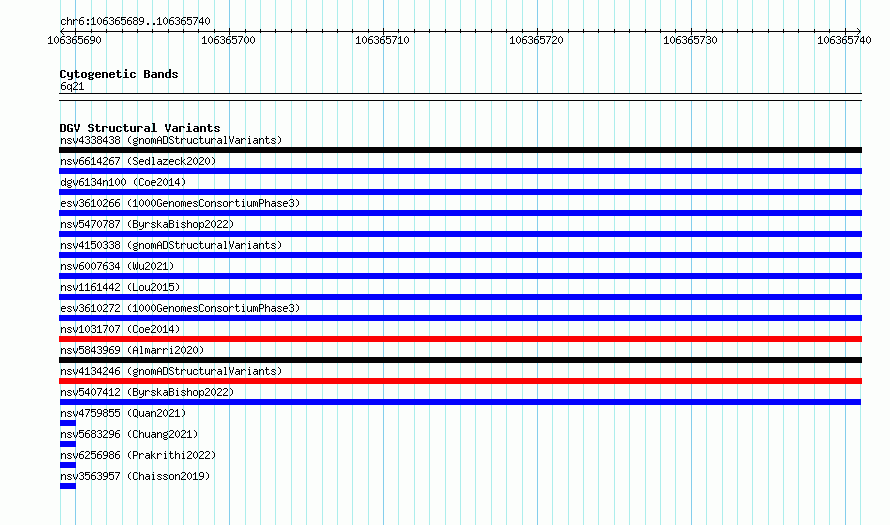Select ruler coordinate 106365720
Screen dimensions: 890x525
click(536, 40)
